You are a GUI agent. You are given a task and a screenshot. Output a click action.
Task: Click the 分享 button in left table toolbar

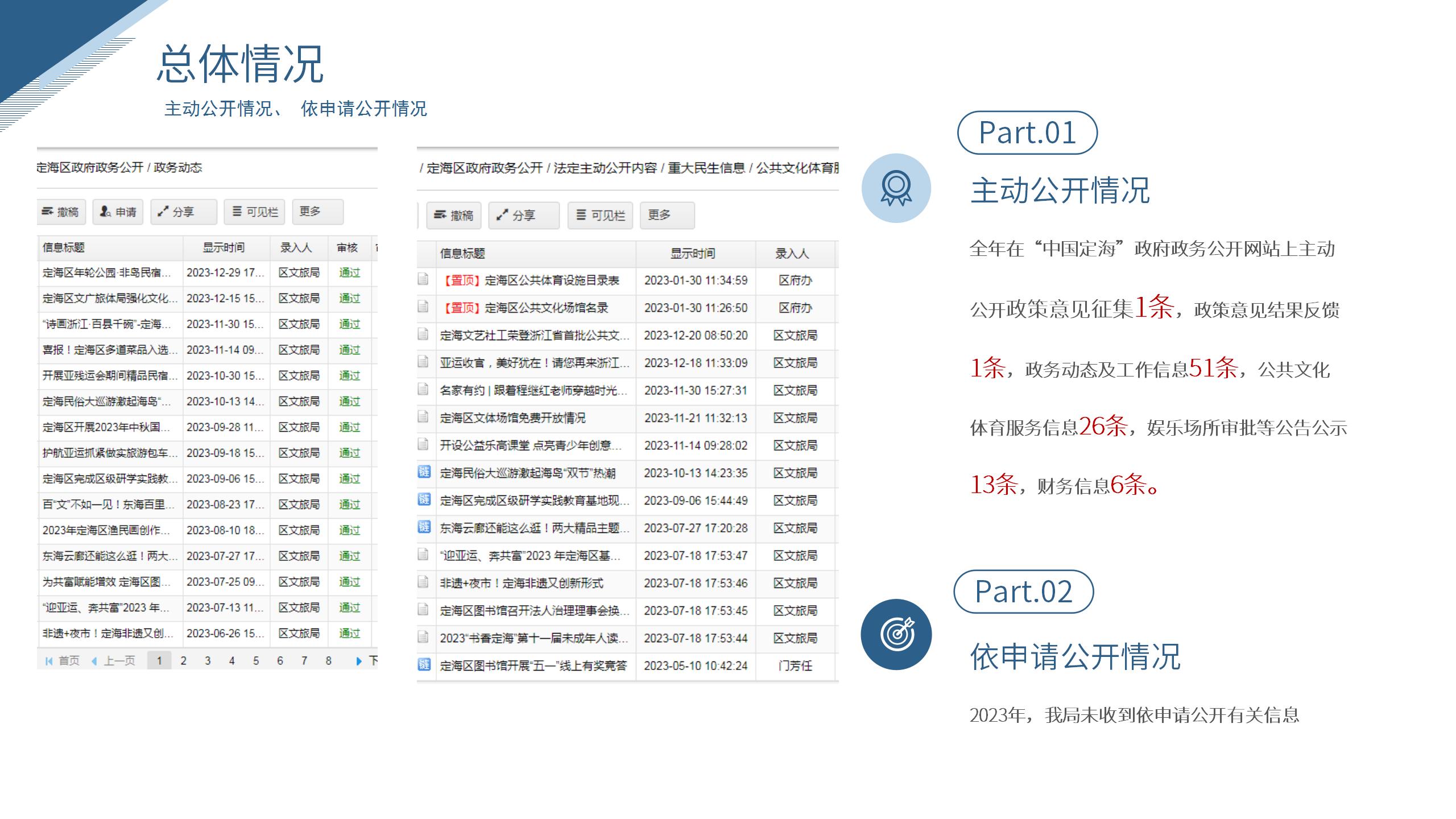click(183, 212)
